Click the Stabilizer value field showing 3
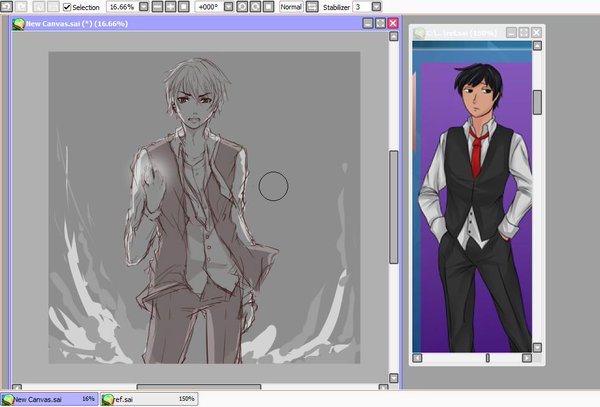The width and height of the screenshot is (600, 407). (x=362, y=7)
